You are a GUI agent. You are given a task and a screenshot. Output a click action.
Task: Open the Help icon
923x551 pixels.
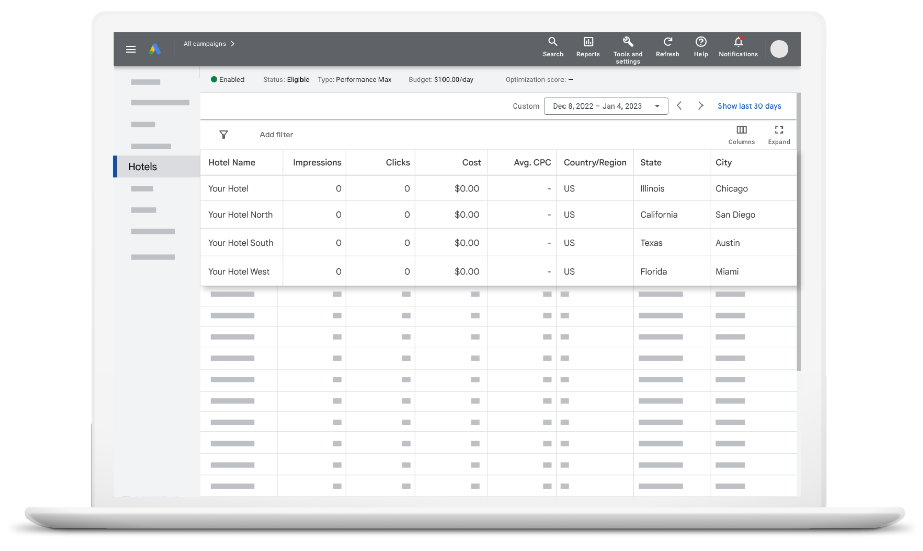[701, 42]
